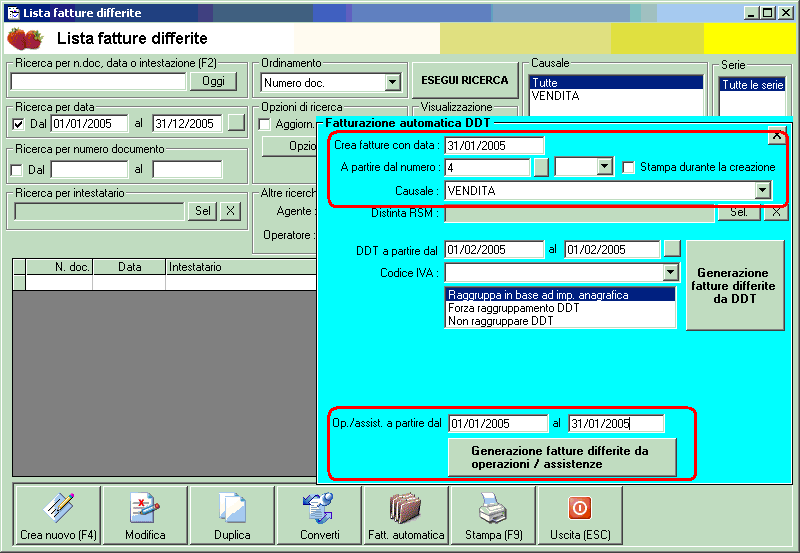Click small button beside A partire dal numero

[x=541, y=167]
